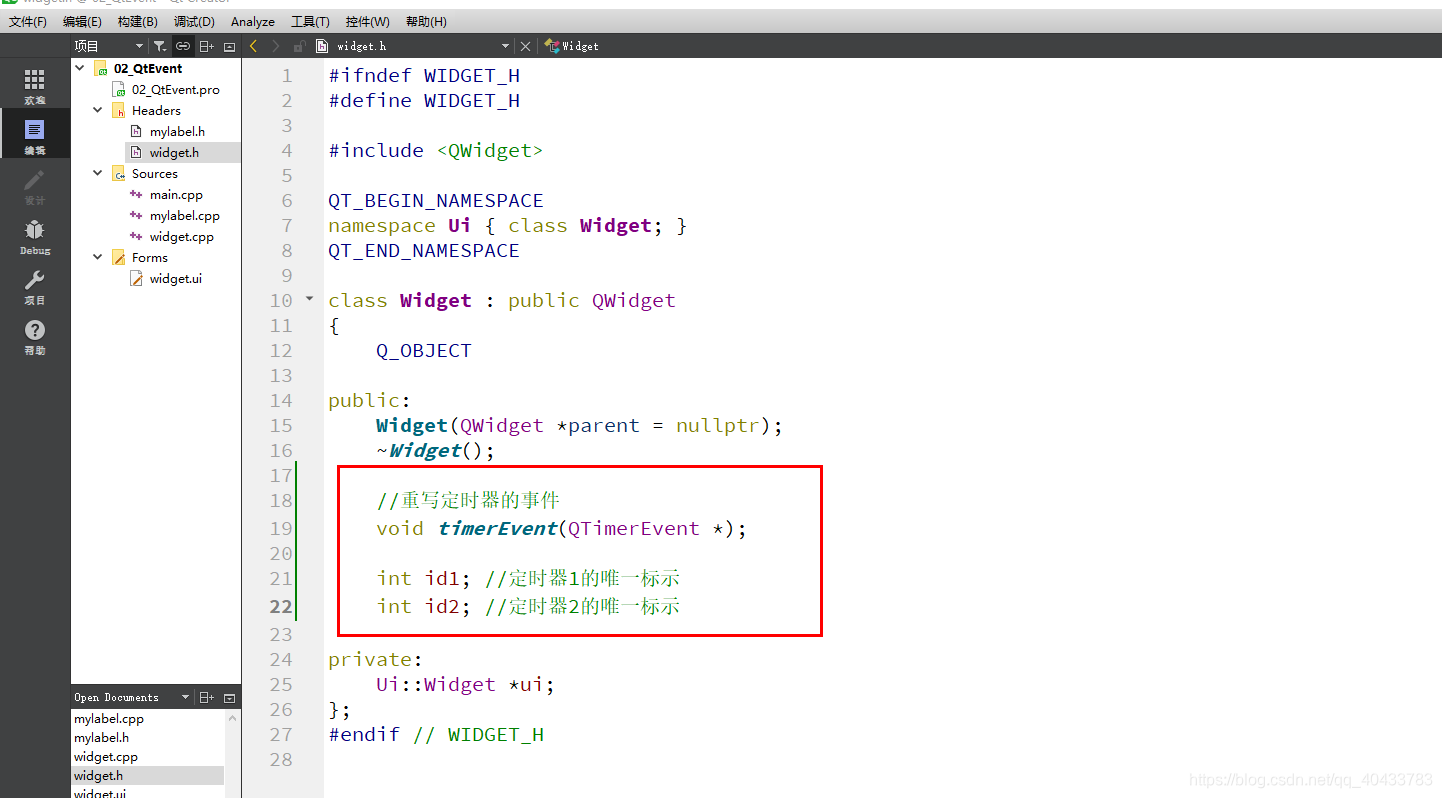
Task: Select widget.cpp in Sources tree
Action: point(181,236)
